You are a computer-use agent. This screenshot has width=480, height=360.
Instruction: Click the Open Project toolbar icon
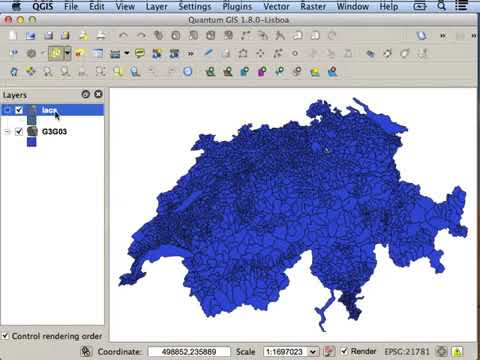30,35
